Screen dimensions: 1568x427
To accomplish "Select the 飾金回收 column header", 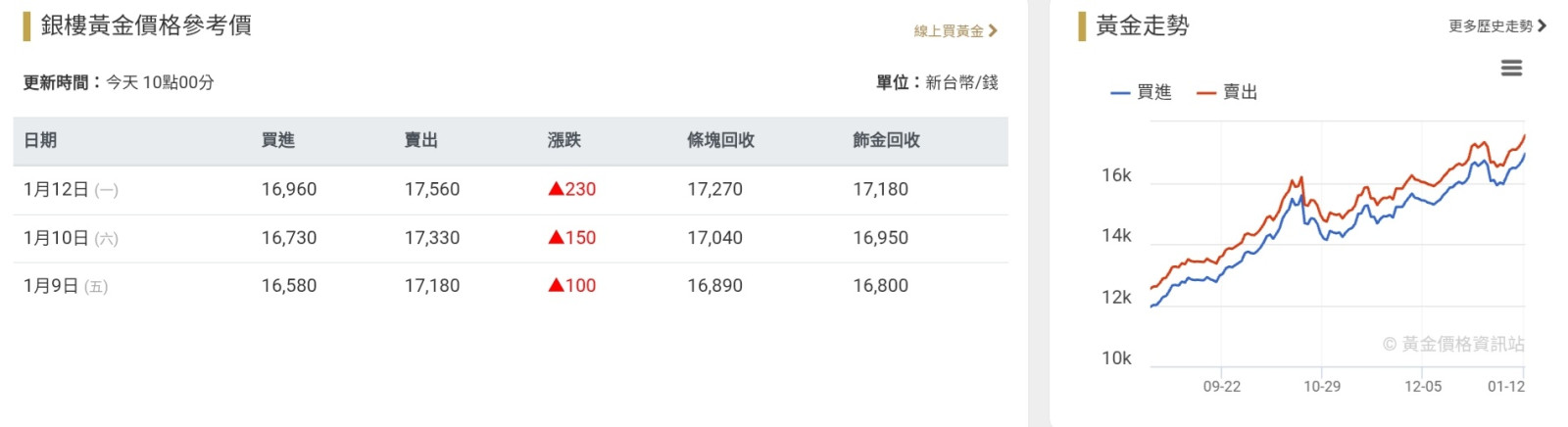I will pos(886,140).
